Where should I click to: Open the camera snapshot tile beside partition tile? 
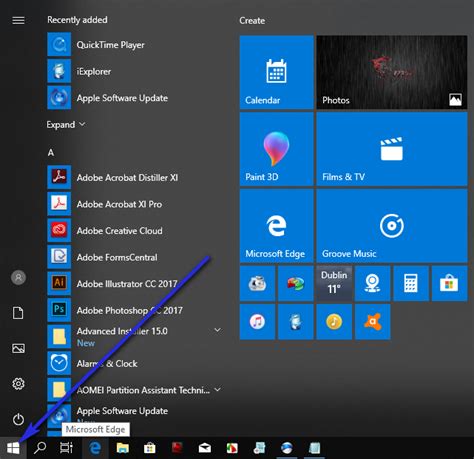tap(257, 283)
